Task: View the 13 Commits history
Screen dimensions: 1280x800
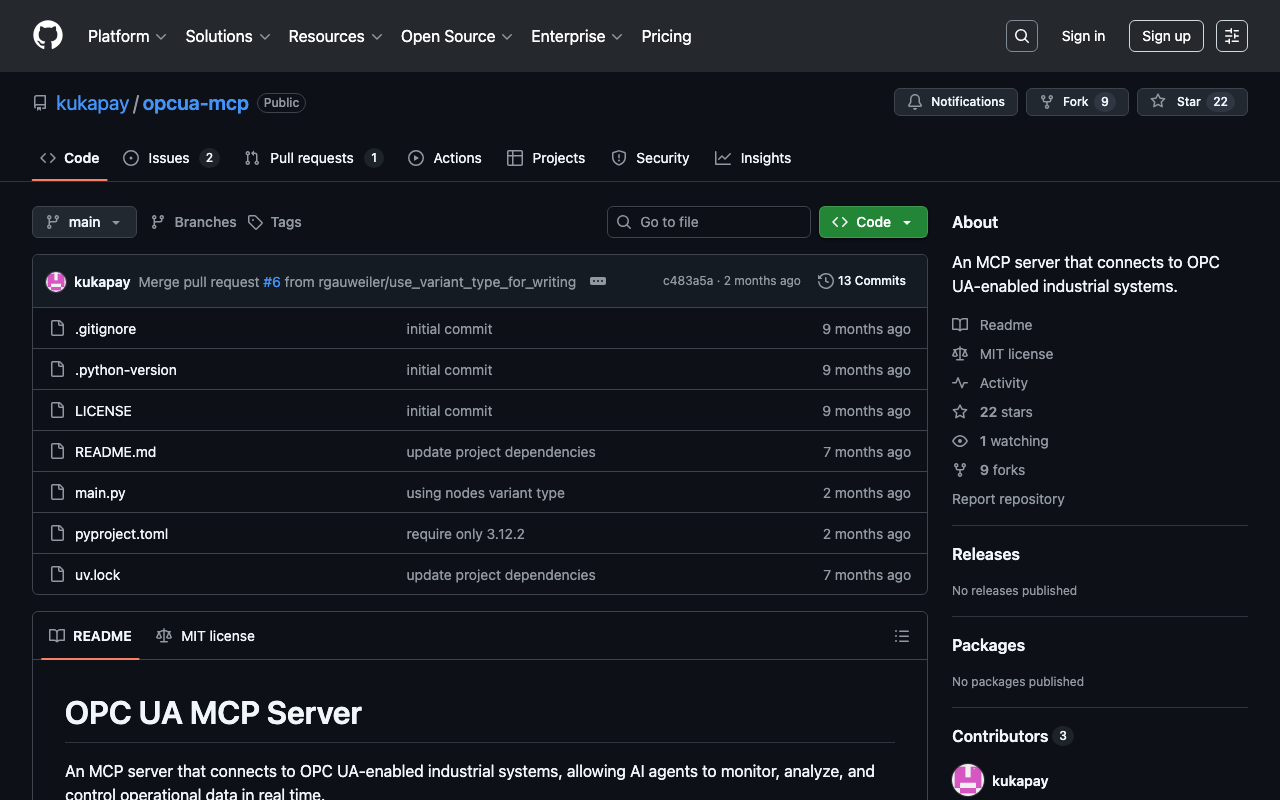Action: click(861, 281)
